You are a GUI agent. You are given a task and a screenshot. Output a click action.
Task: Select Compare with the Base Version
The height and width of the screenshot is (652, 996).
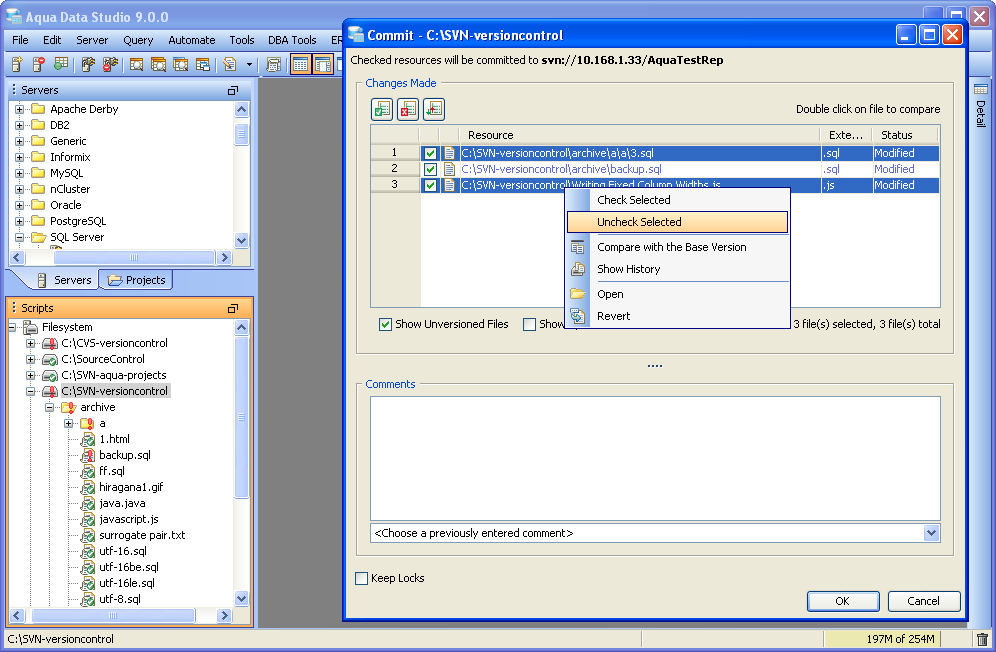click(677, 247)
